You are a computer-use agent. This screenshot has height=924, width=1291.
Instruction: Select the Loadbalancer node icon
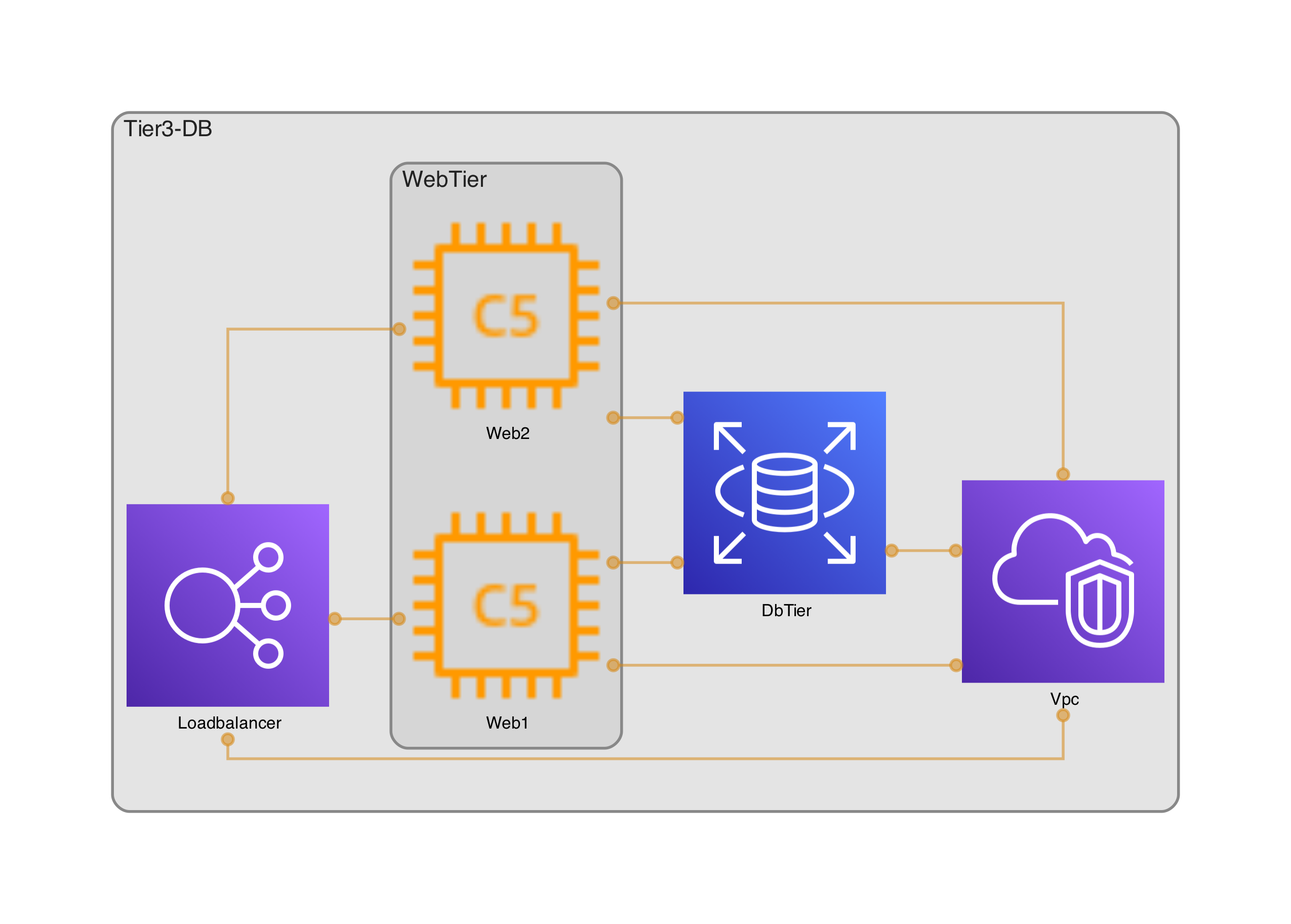click(228, 605)
